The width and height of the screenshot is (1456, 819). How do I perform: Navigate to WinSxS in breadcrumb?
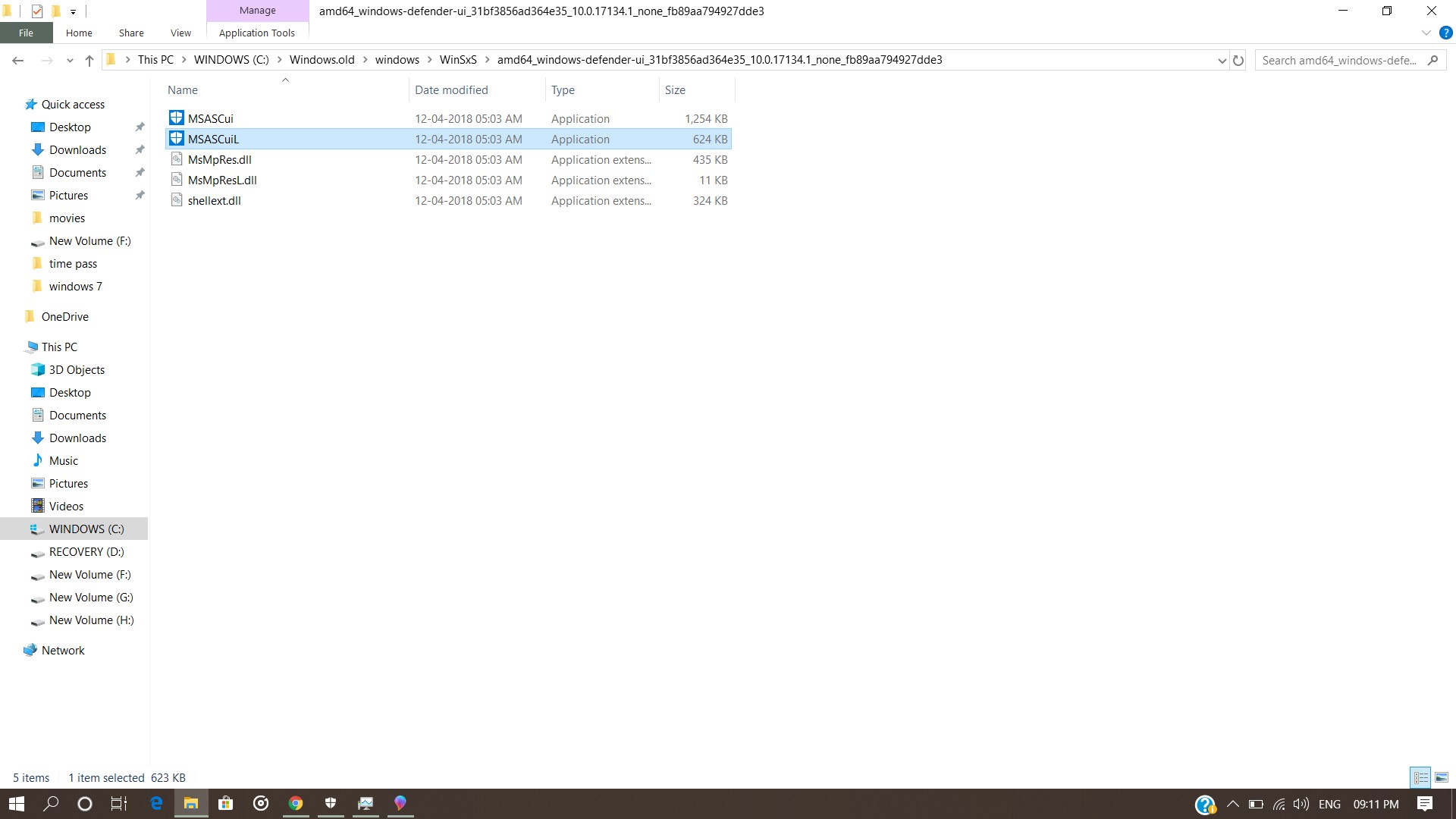[x=458, y=60]
